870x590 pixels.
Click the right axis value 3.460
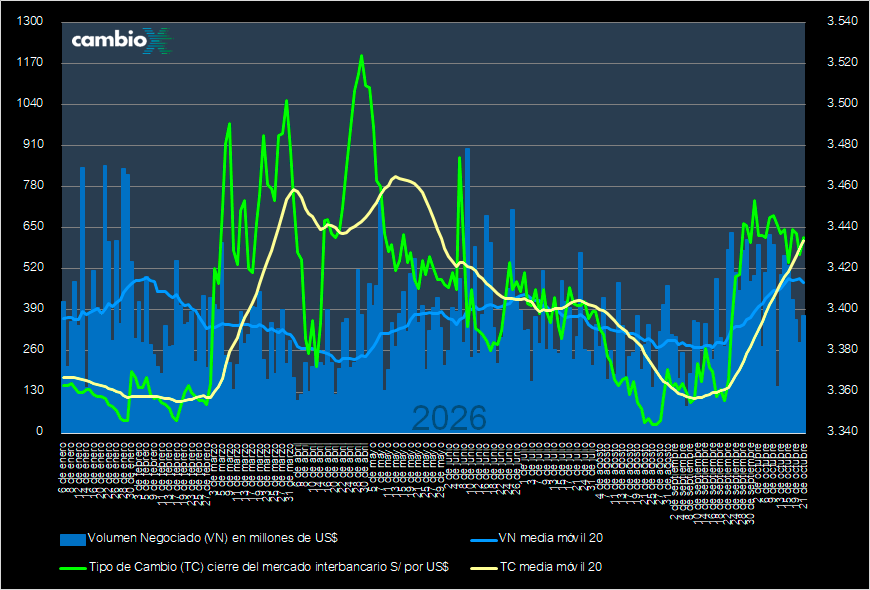pos(842,186)
